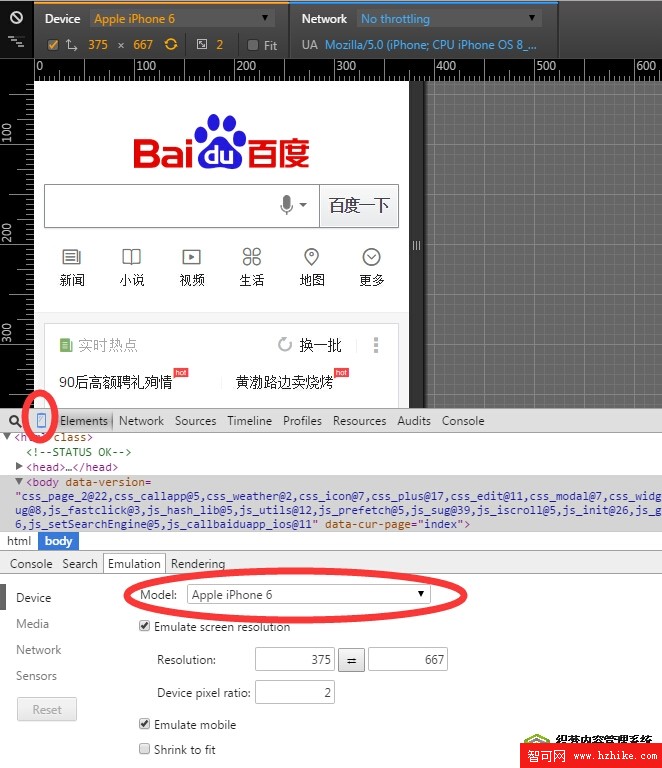Swap dimensions with the rotate arrows icon
The image size is (662, 768).
(x=71, y=45)
